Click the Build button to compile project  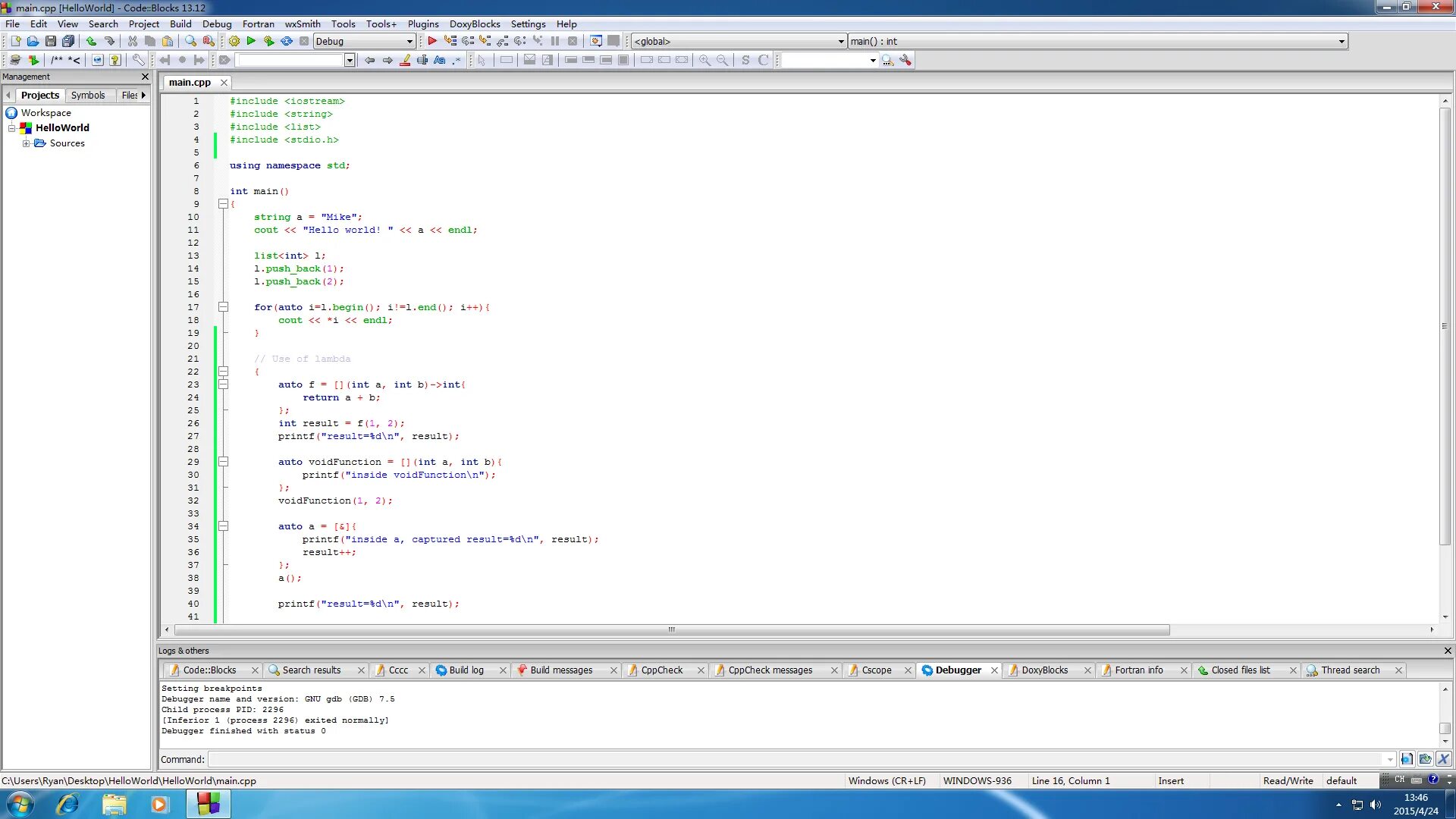pyautogui.click(x=234, y=41)
